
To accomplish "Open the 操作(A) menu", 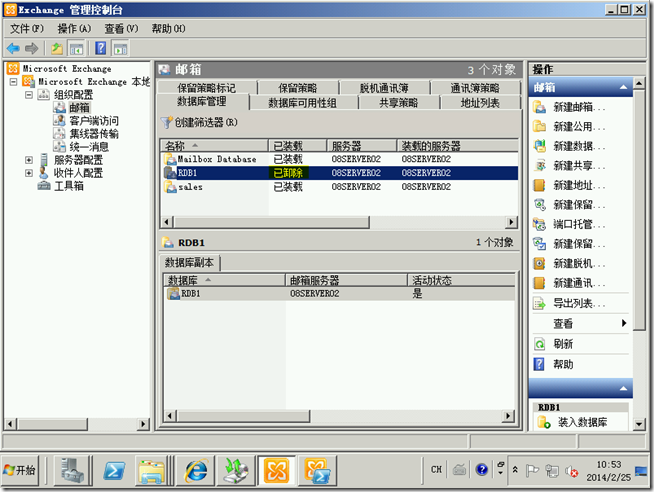I will 74,29.
